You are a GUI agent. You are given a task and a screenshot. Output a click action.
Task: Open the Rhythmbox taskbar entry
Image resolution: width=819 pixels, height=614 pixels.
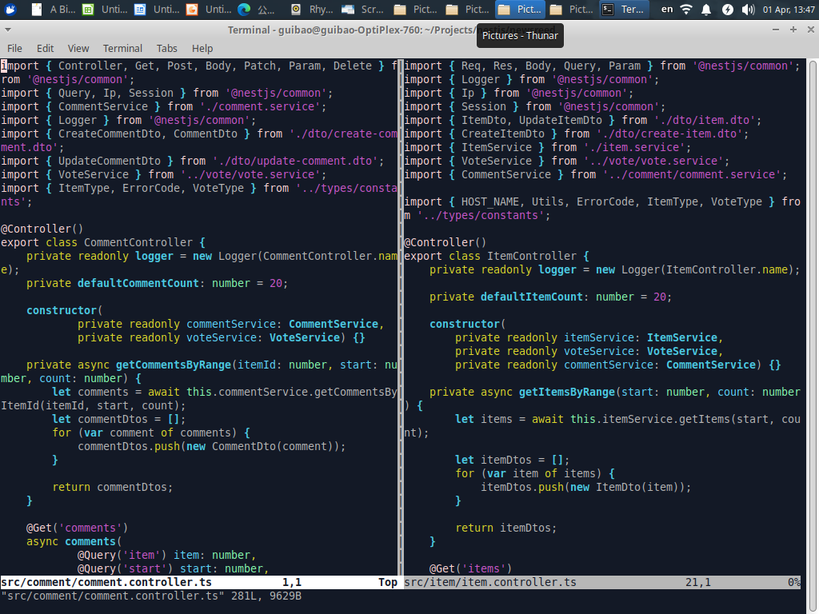coord(312,9)
